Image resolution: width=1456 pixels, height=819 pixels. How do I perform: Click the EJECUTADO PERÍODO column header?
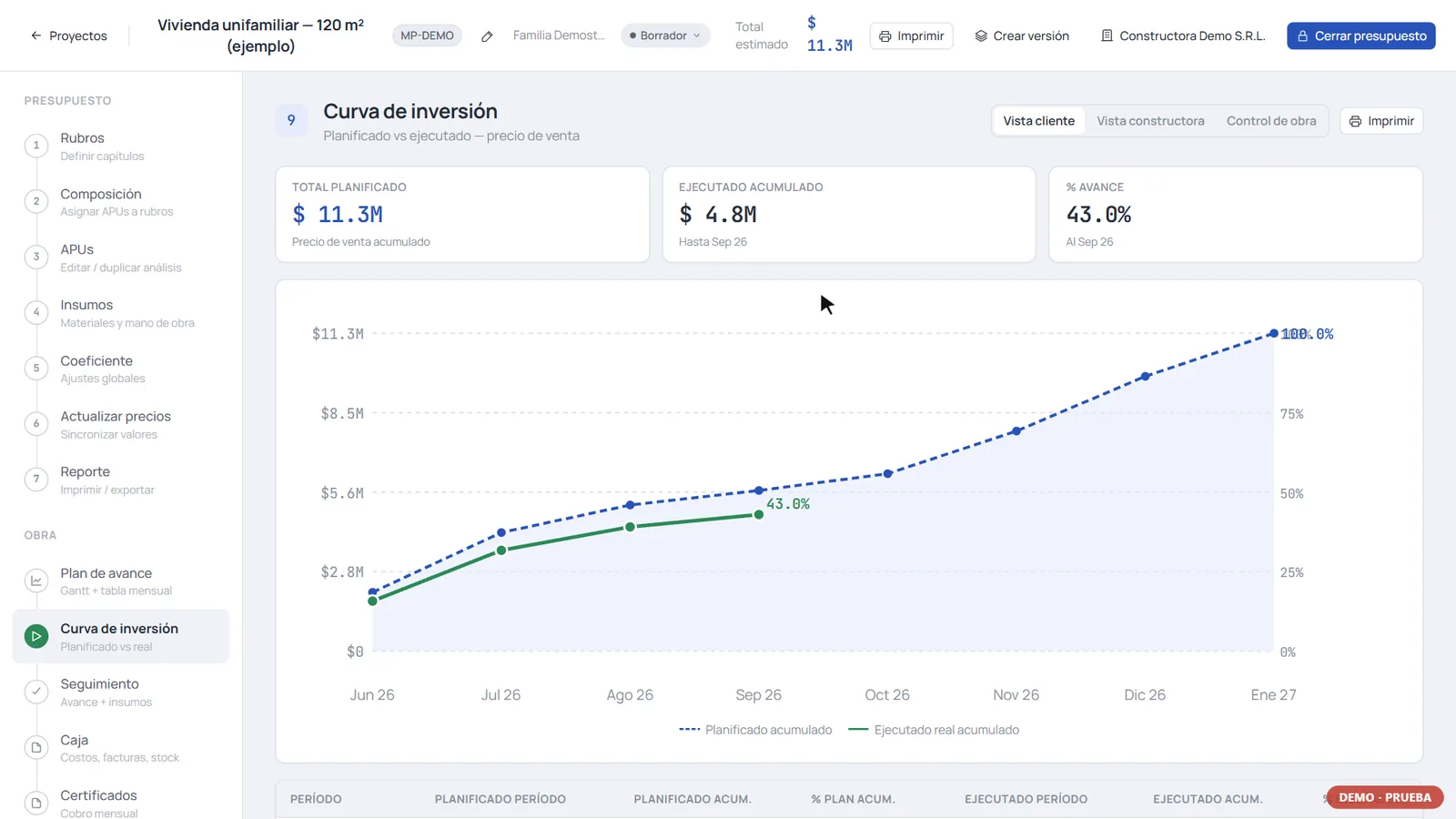1026,799
